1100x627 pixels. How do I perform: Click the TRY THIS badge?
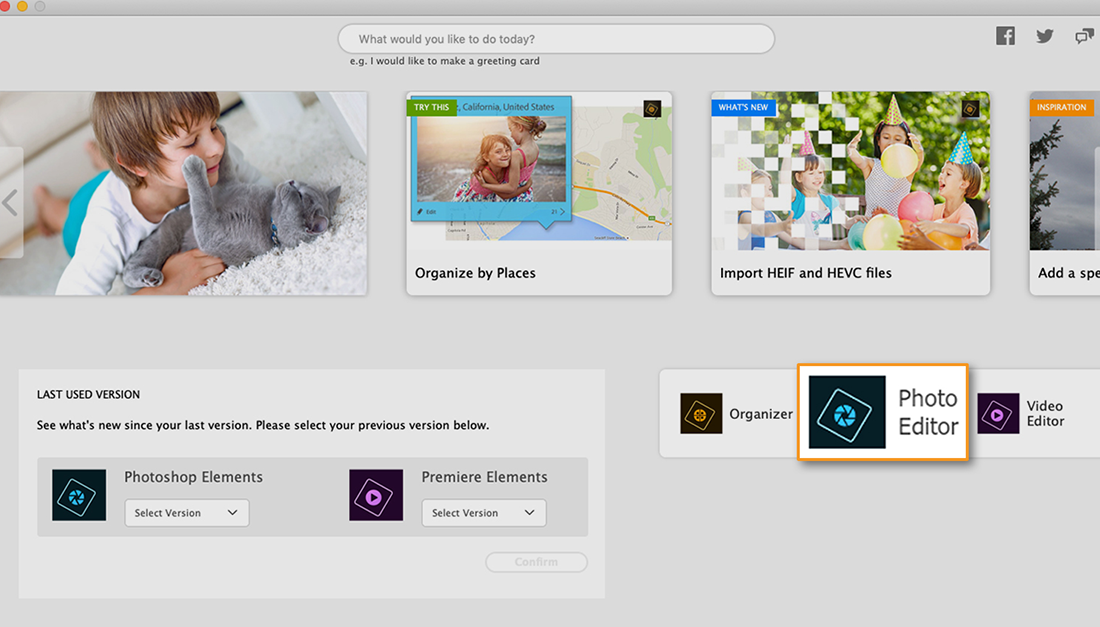[x=431, y=106]
